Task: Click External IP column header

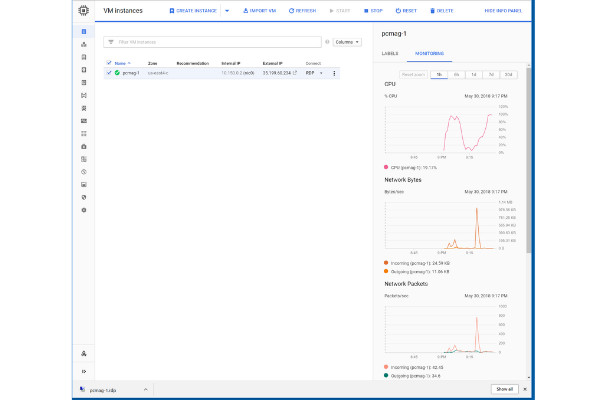Action: (x=272, y=63)
